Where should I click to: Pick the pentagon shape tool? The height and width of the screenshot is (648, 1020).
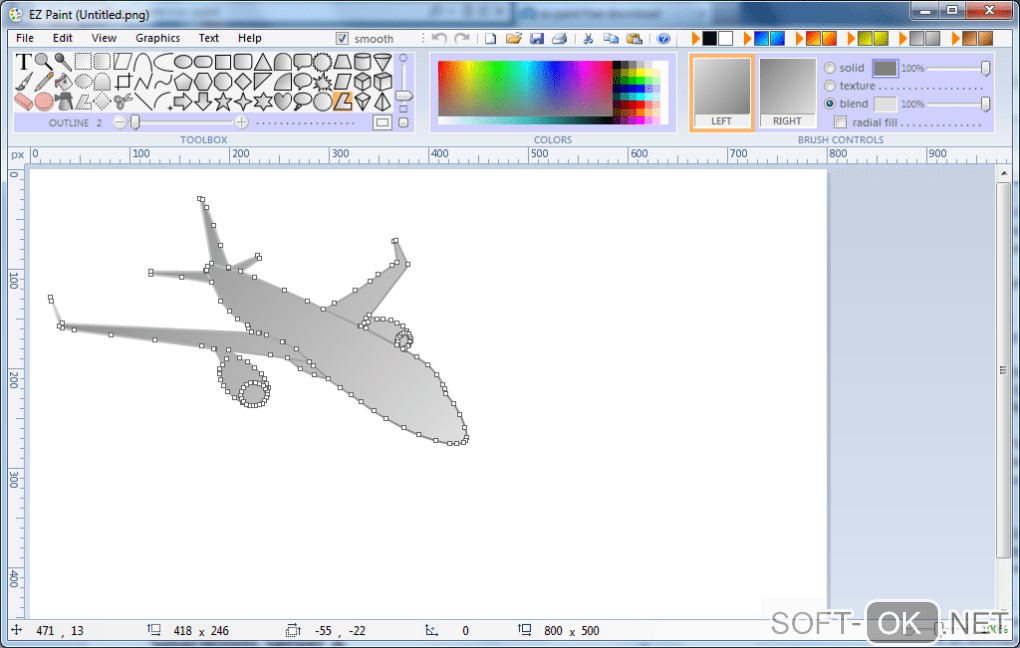(x=183, y=82)
